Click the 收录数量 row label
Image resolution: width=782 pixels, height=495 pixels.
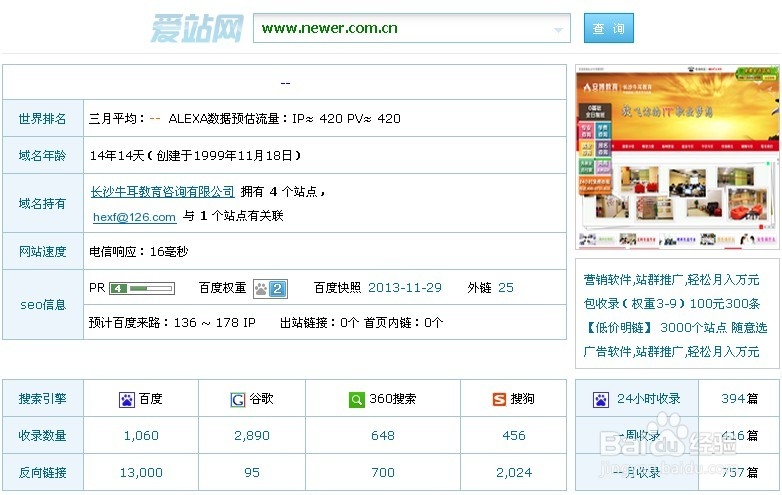42,436
